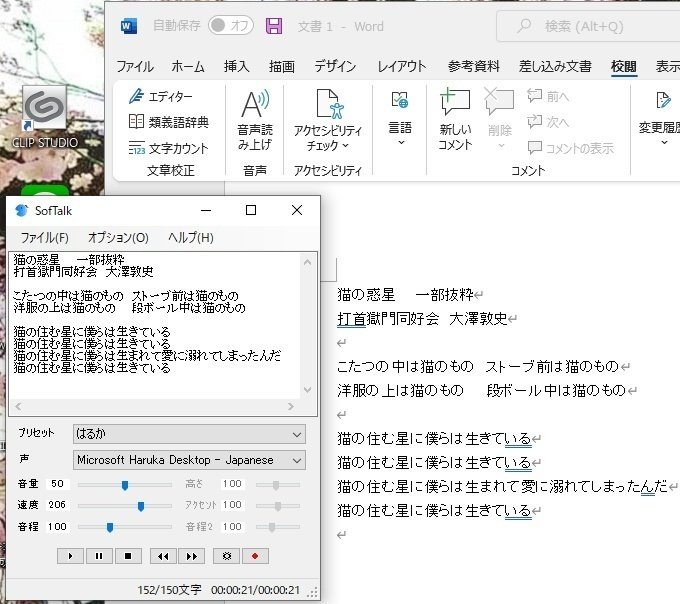Open SofTalk オプション(O) menu
680x604 pixels.
coord(118,238)
